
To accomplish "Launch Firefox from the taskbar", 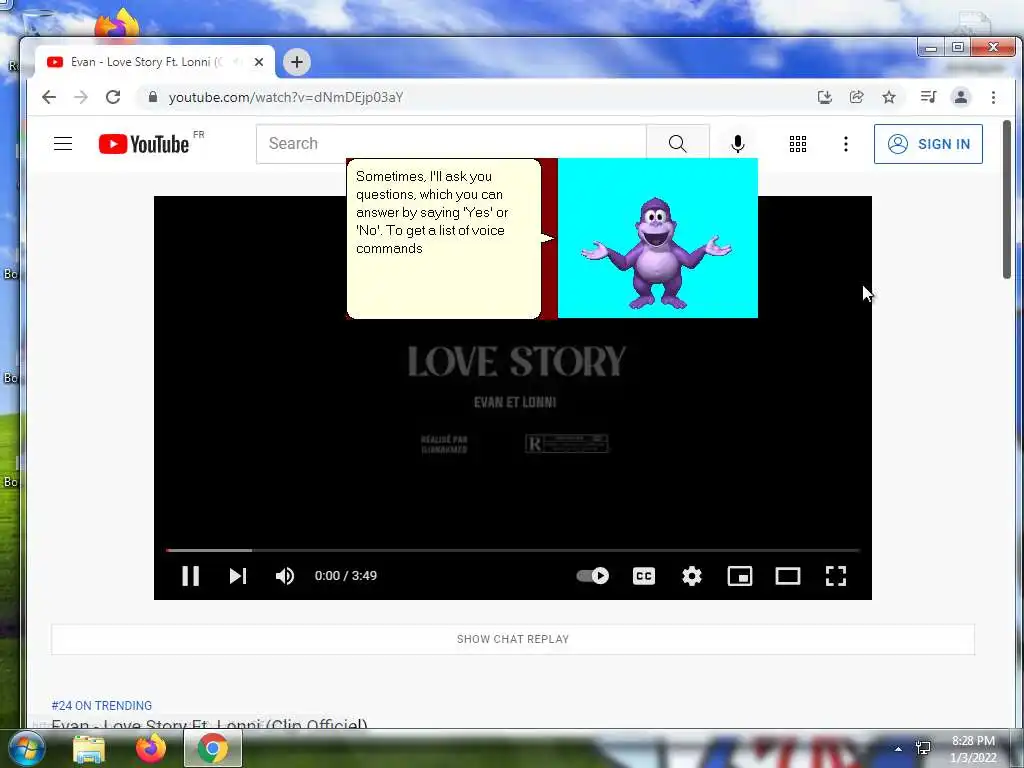I will [150, 748].
